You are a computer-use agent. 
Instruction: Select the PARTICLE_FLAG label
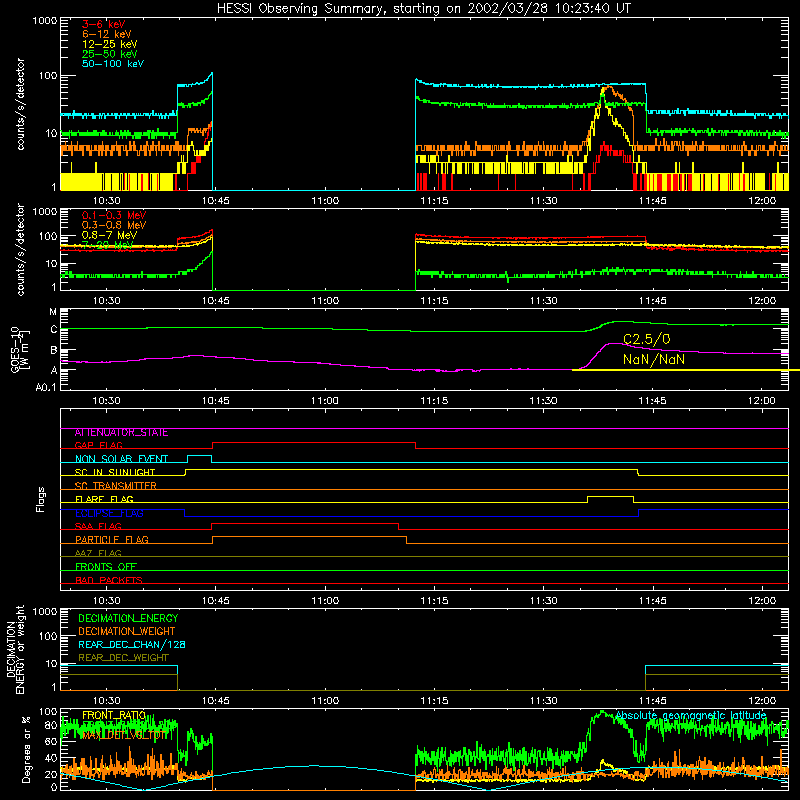(x=112, y=540)
